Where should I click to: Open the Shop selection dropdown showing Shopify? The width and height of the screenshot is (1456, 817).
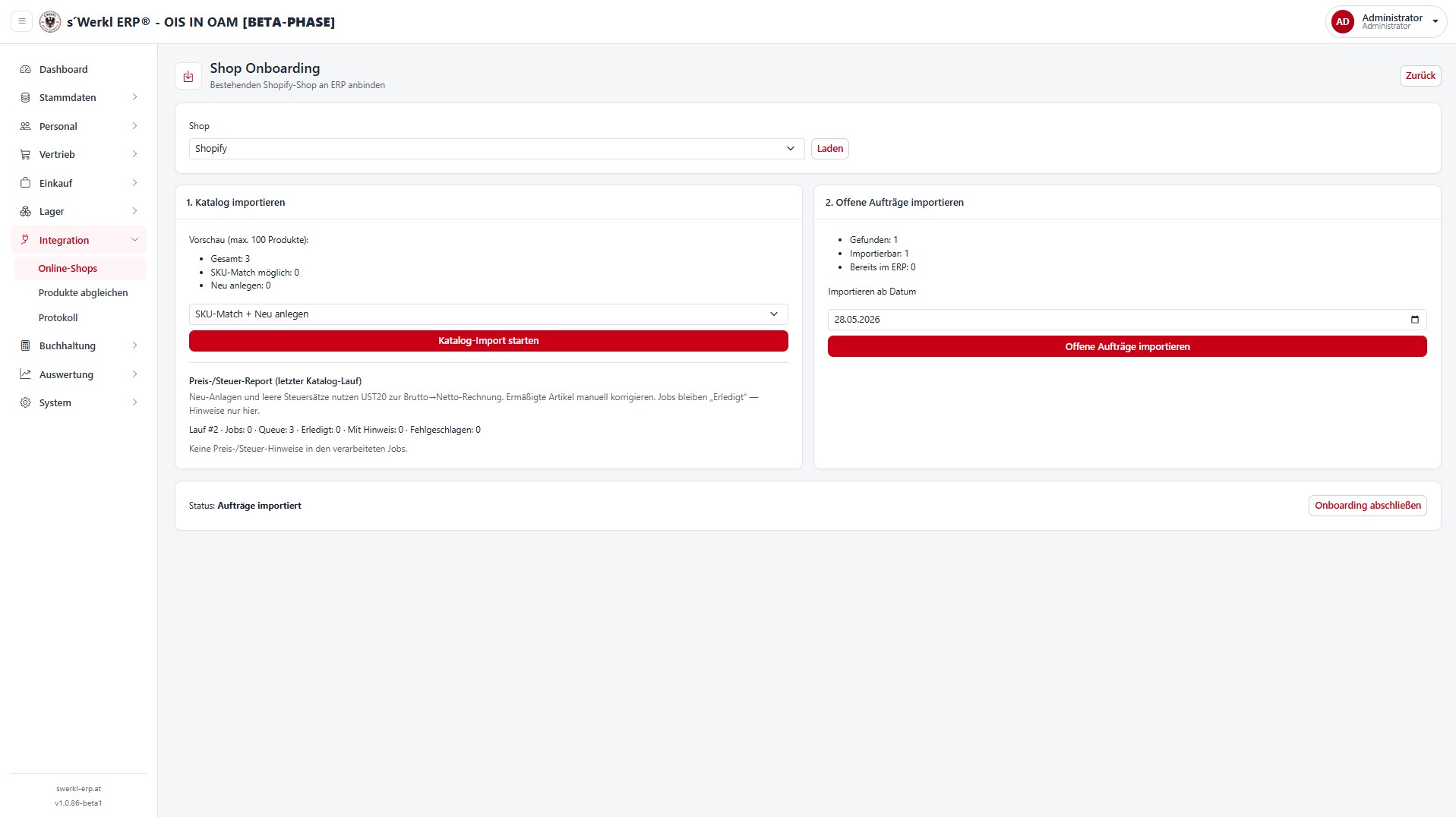pos(497,149)
